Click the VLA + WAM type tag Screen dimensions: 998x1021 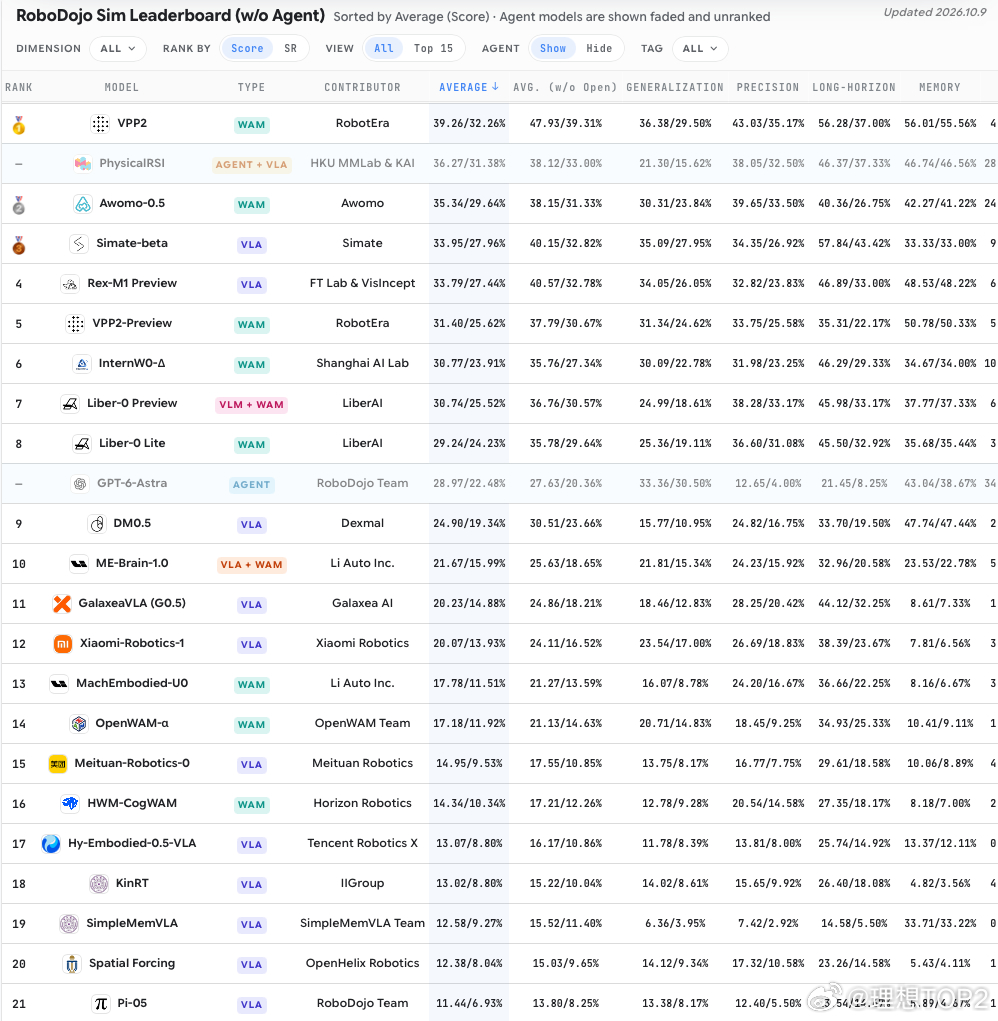click(251, 565)
